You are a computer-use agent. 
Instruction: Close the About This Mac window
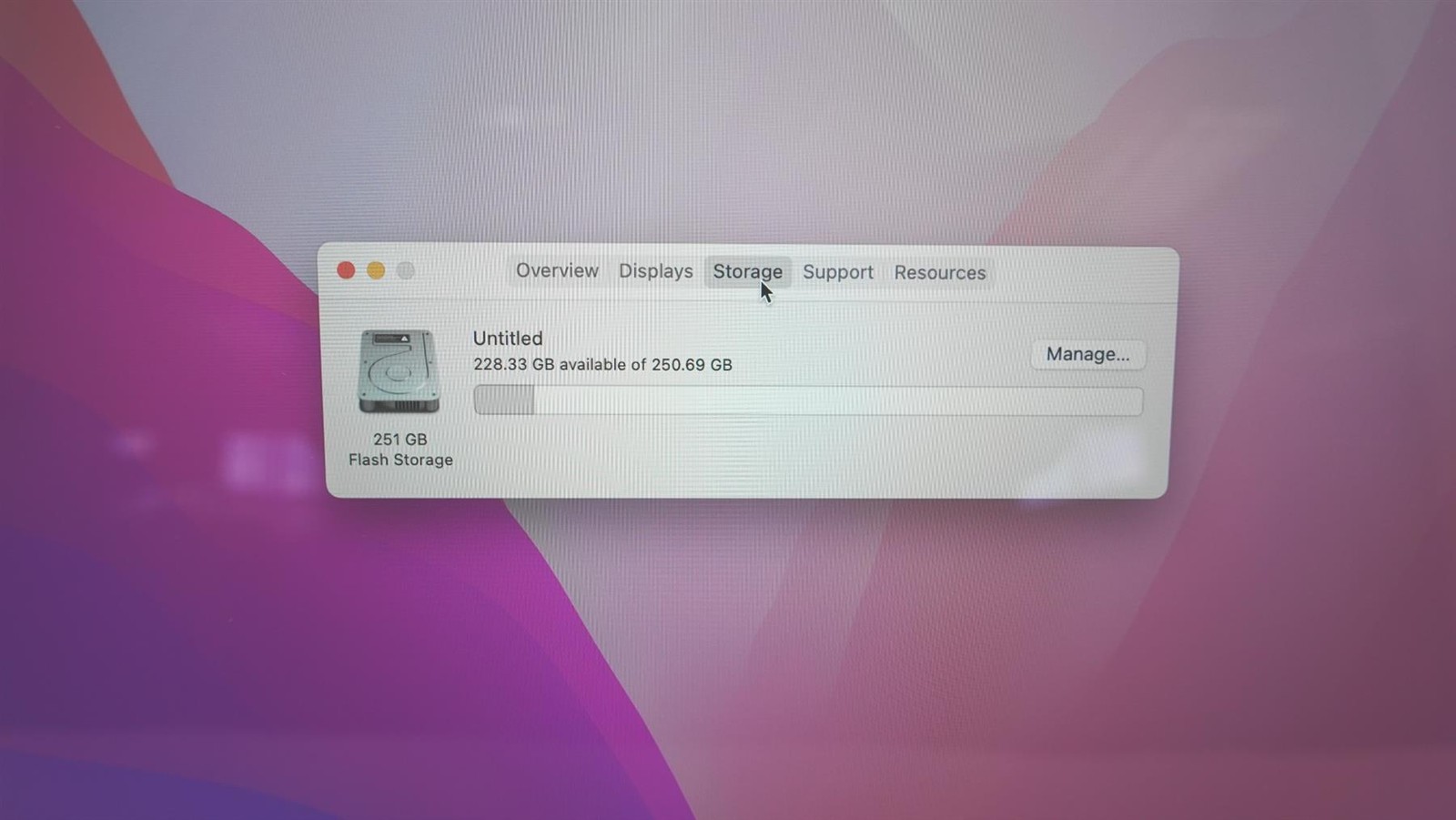tap(346, 270)
